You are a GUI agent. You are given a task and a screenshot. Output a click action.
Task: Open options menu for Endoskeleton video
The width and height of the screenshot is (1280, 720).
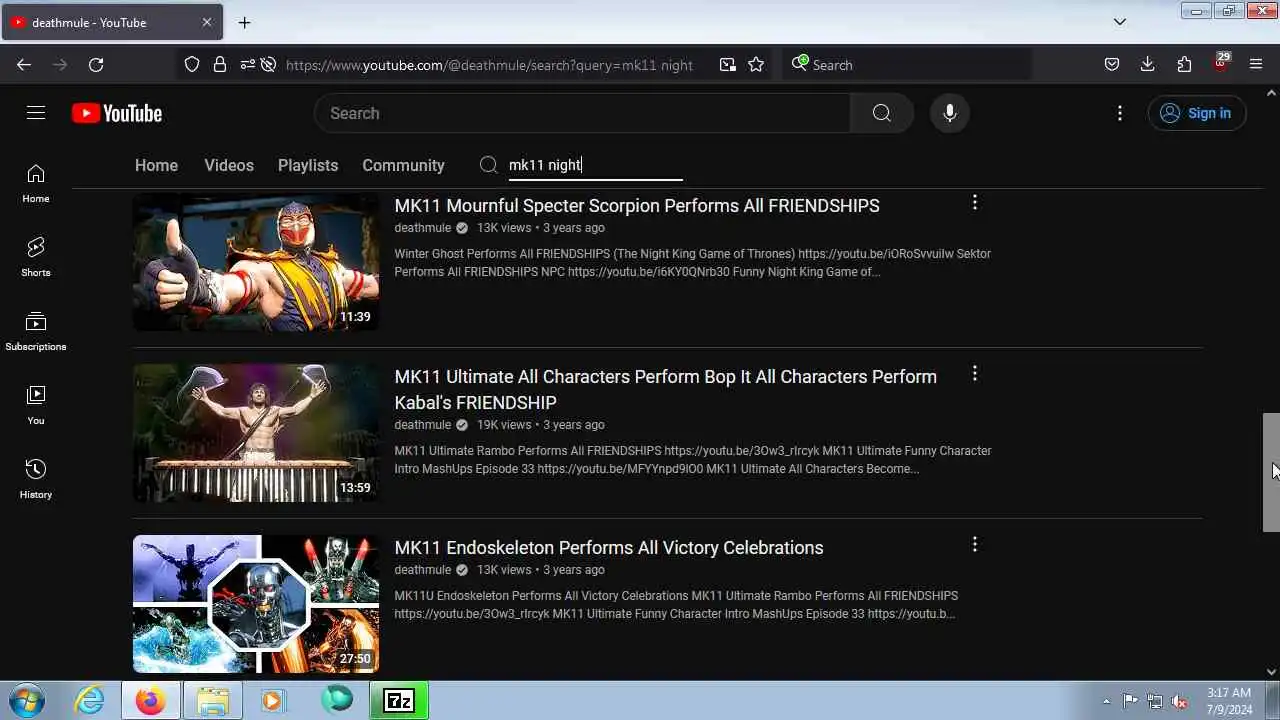[x=975, y=545]
